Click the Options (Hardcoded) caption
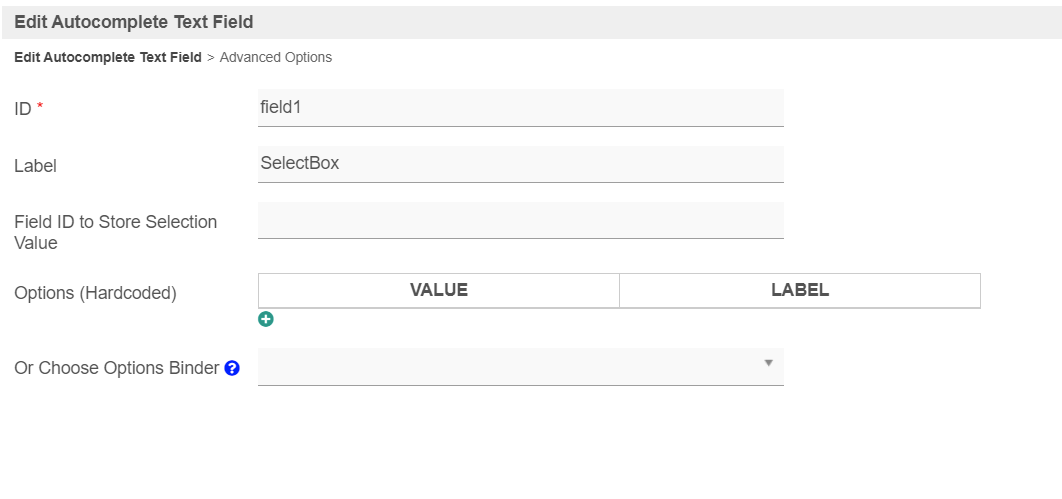Screen dimensions: 1062x499 95,293
